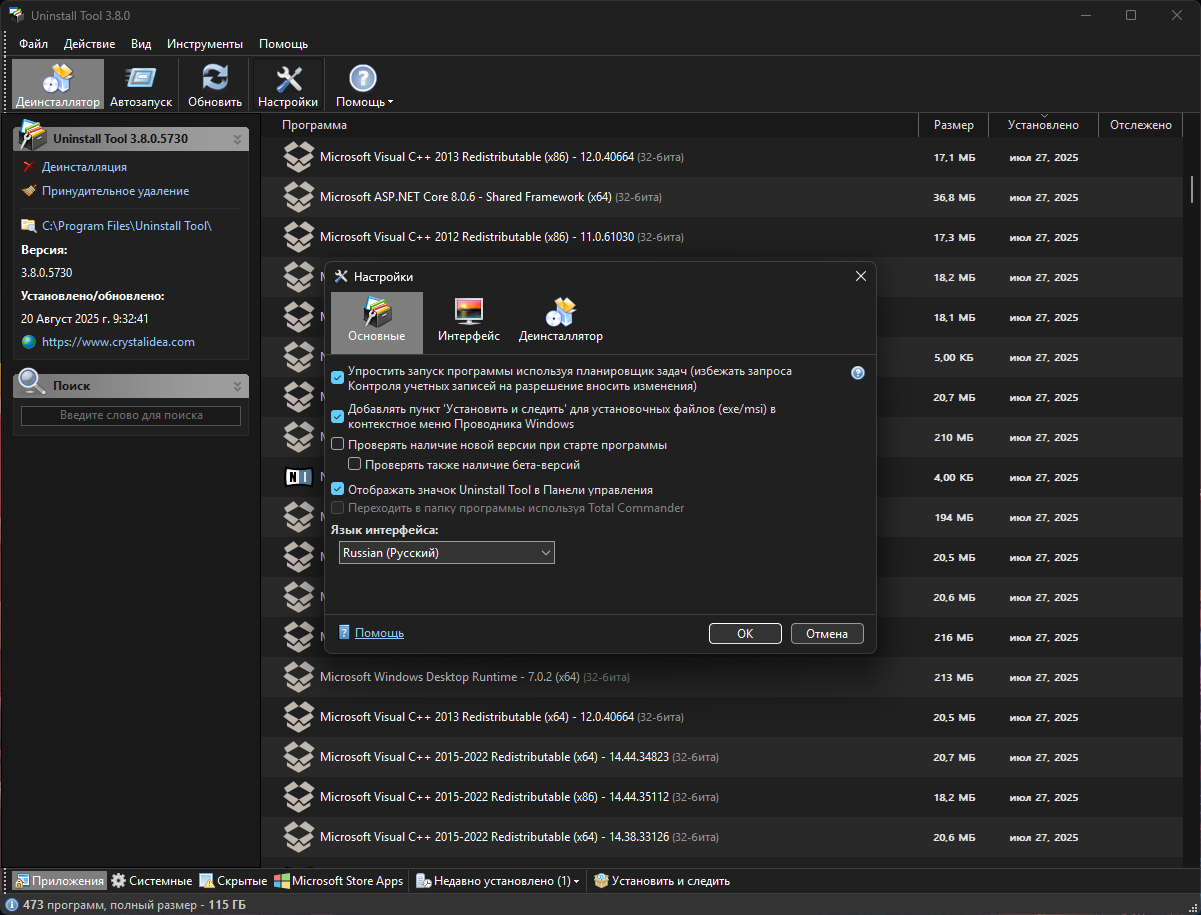Viewport: 1201px width, 915px height.
Task: Open the Автозапуск toolbar icon
Action: click(141, 84)
